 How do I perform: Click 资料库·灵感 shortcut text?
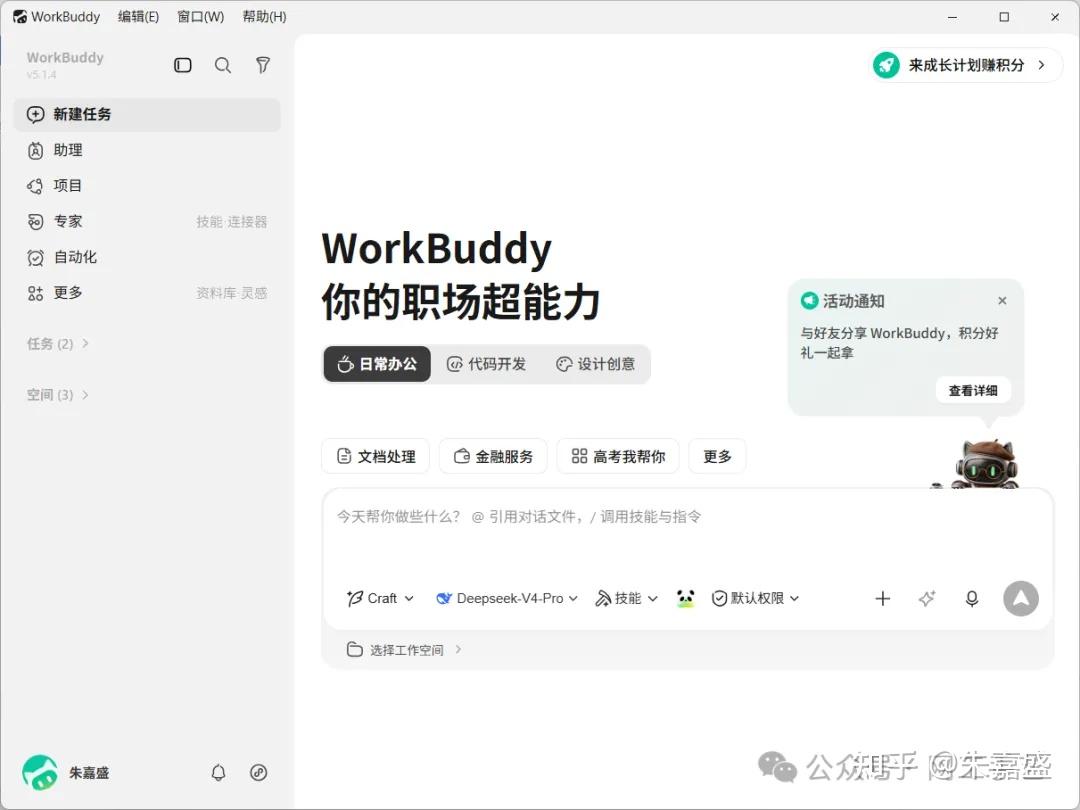tap(231, 293)
